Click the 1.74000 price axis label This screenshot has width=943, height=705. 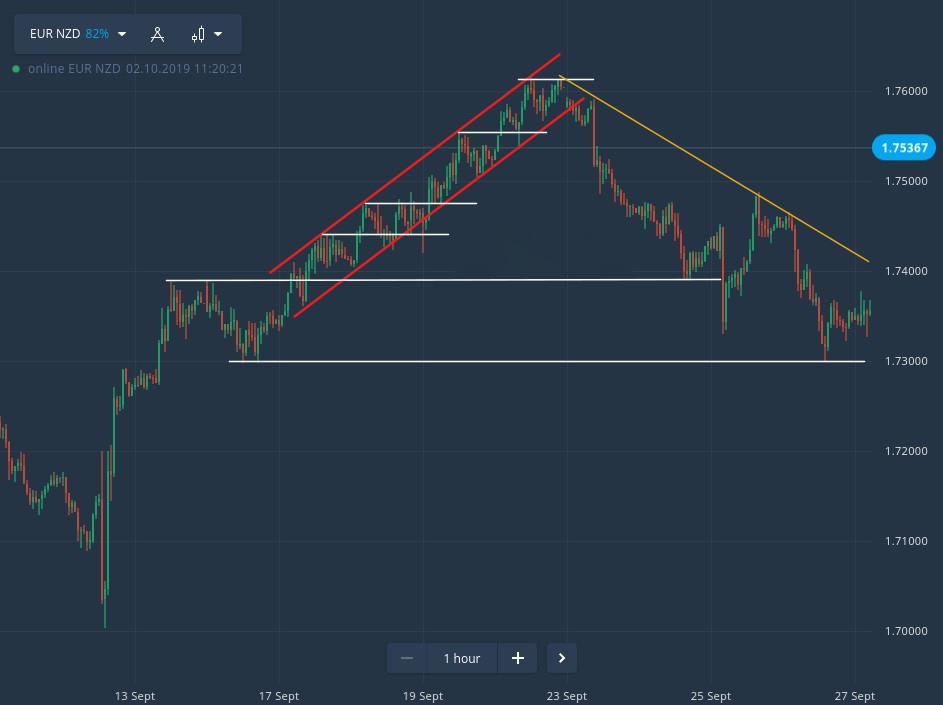[906, 271]
